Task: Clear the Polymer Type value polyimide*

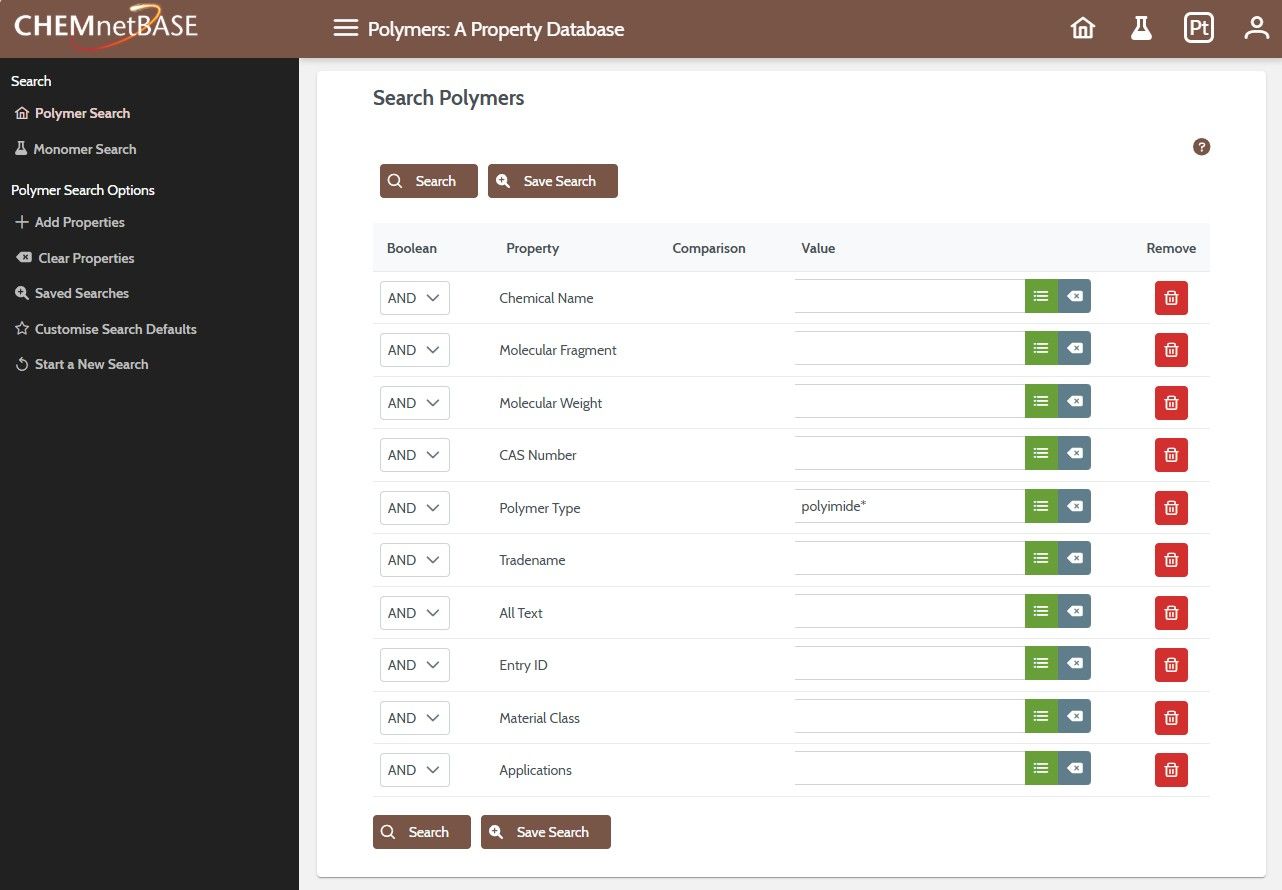Action: pyautogui.click(x=1074, y=506)
